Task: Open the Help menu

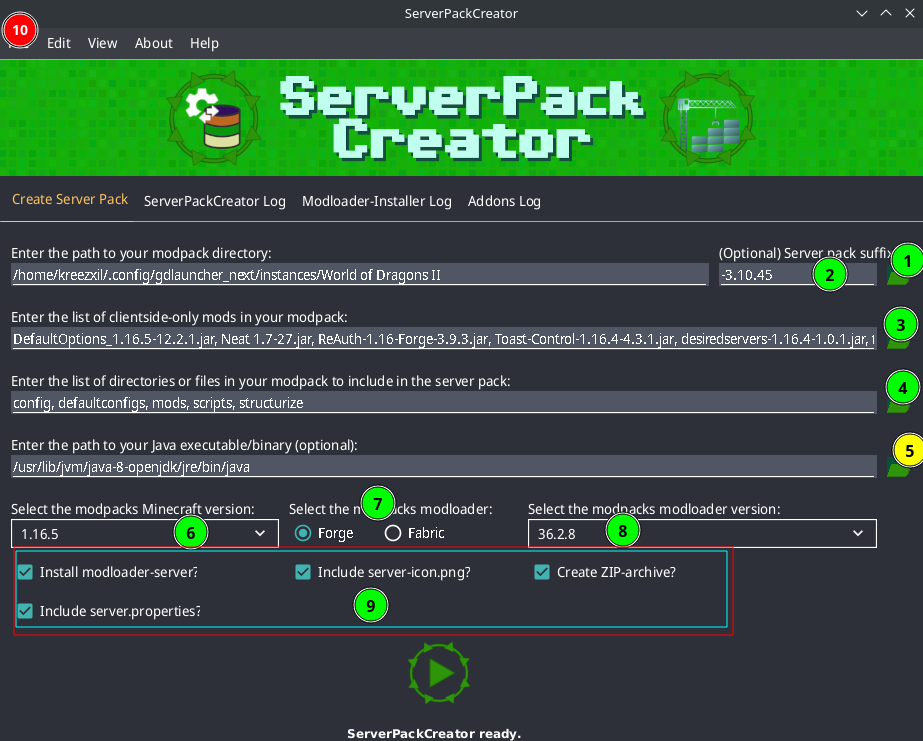Action: coord(204,43)
